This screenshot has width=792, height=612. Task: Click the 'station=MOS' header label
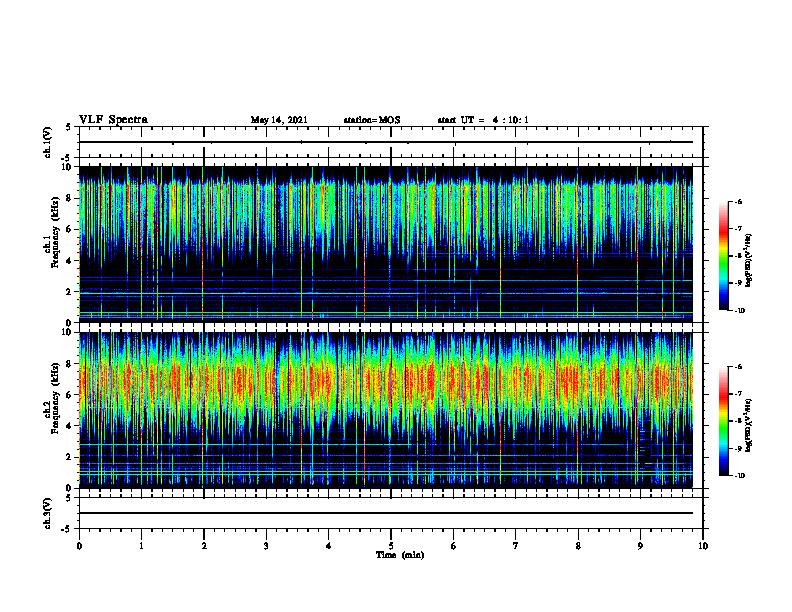[372, 120]
